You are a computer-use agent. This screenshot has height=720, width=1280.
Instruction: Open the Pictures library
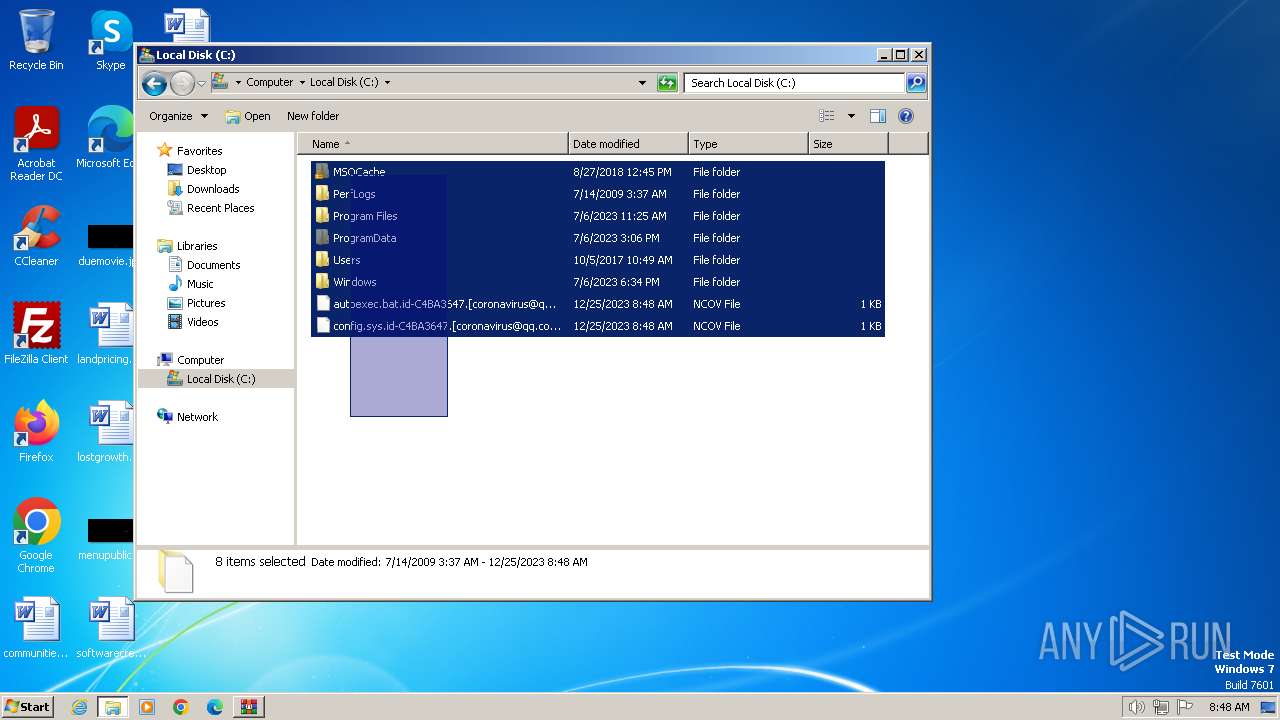(x=206, y=303)
